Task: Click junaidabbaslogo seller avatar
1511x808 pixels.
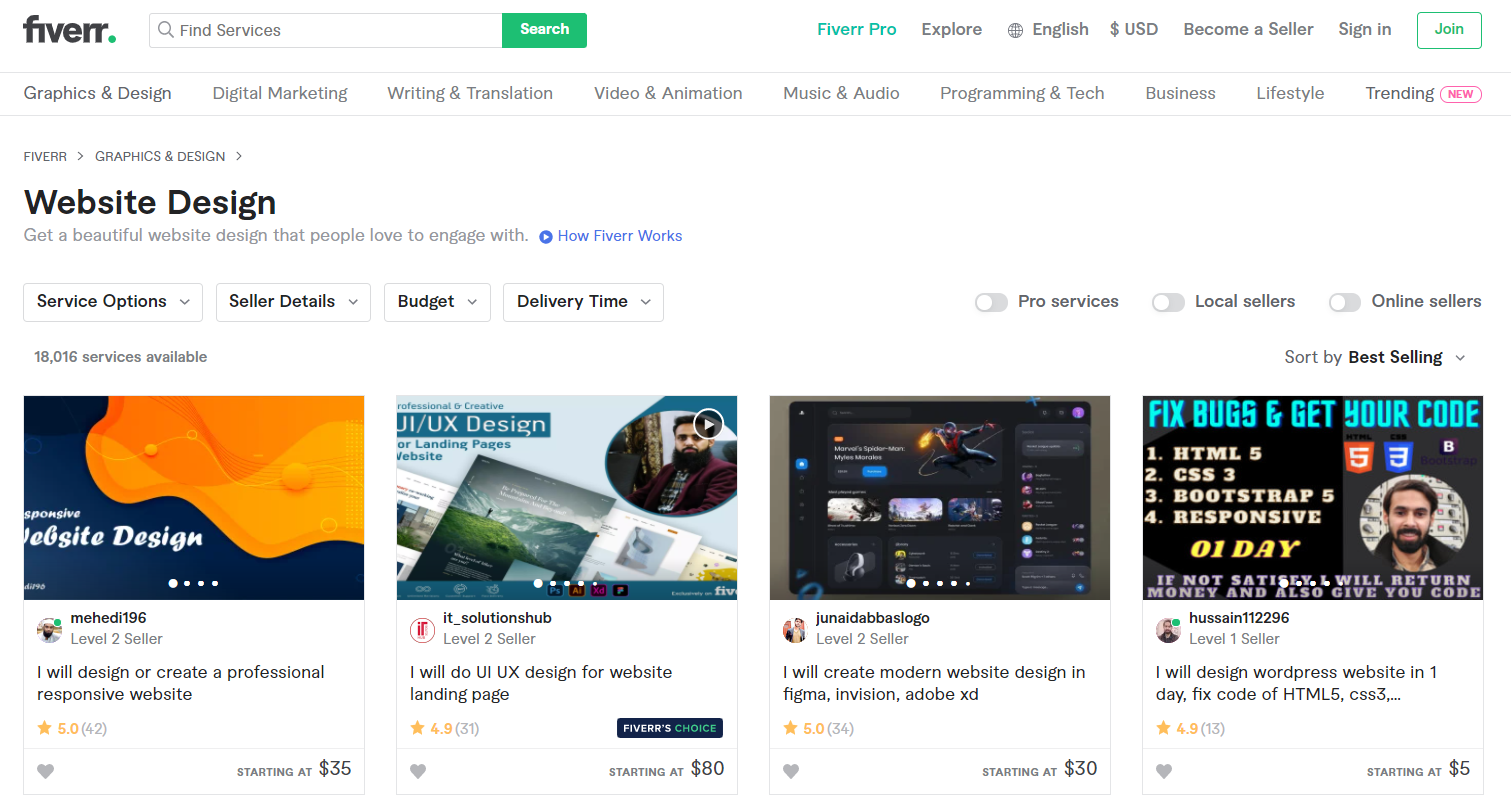Action: (795, 630)
